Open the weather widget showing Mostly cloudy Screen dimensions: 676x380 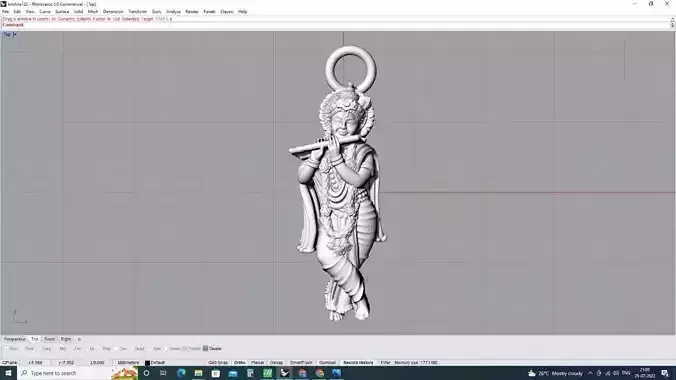click(x=555, y=373)
